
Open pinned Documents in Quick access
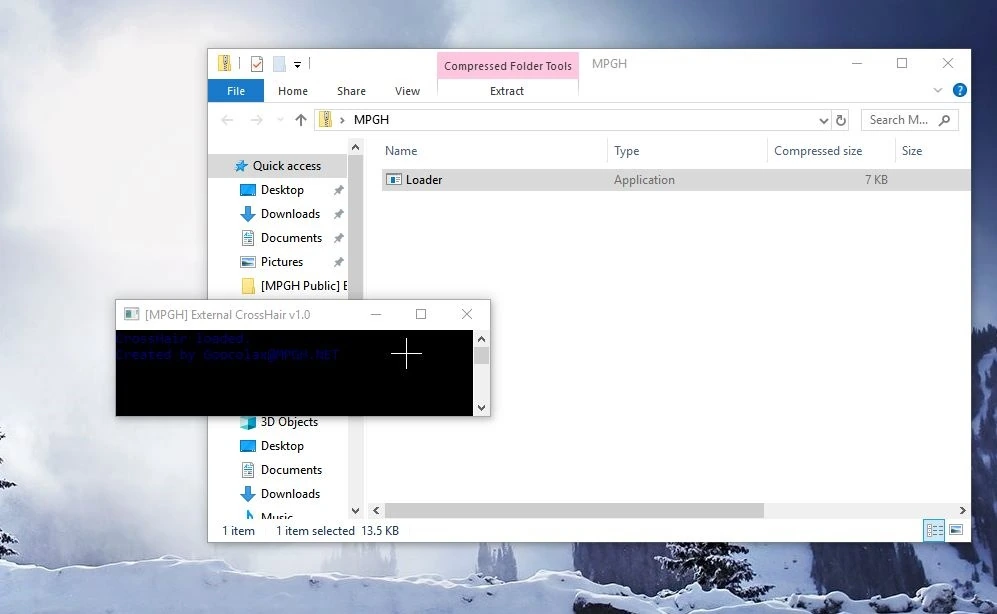pyautogui.click(x=291, y=238)
